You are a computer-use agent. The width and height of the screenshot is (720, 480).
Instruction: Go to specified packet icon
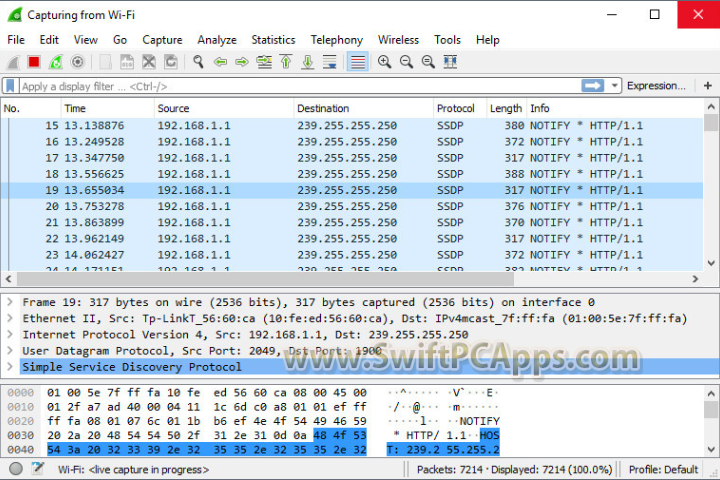coord(264,62)
